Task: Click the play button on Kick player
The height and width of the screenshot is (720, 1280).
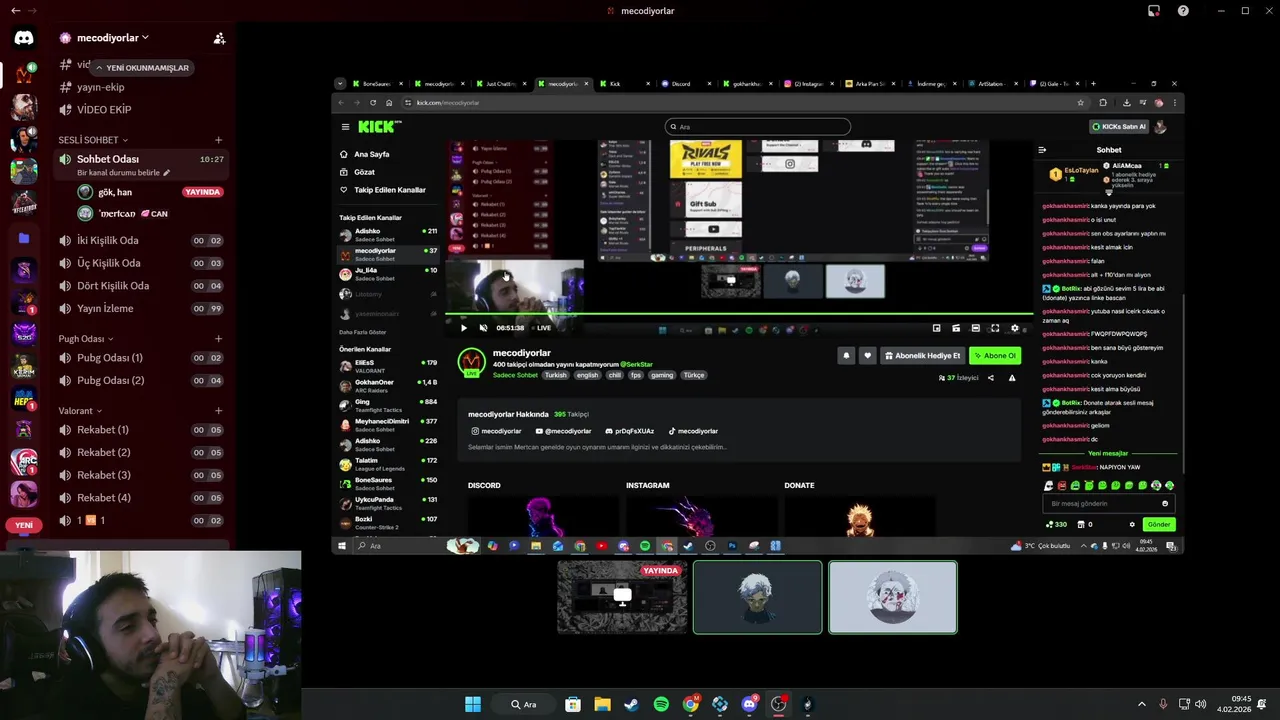Action: 463,328
